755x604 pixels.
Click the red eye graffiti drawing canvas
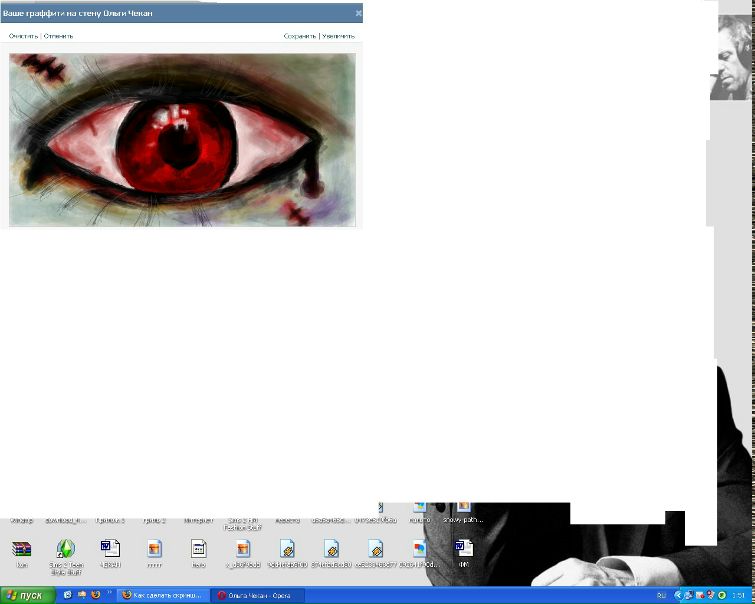(x=182, y=138)
